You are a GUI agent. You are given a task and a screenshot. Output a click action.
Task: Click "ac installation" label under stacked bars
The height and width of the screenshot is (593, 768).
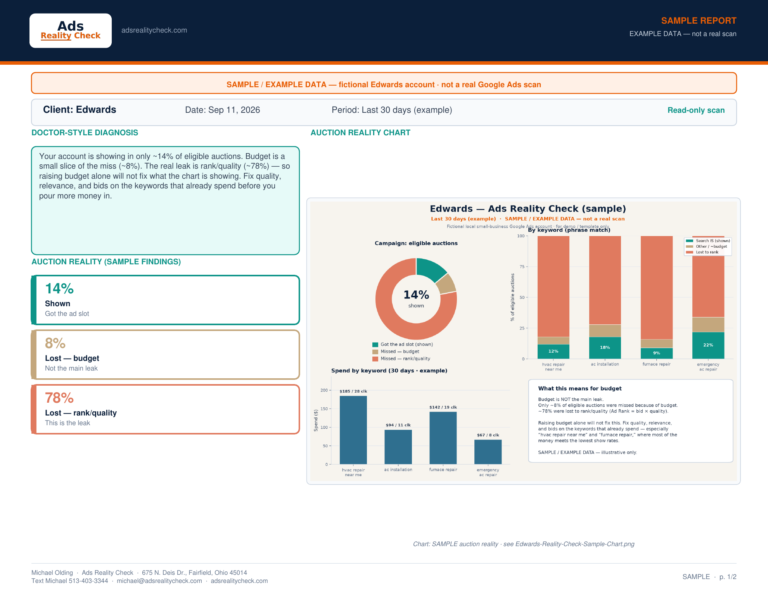[605, 364]
